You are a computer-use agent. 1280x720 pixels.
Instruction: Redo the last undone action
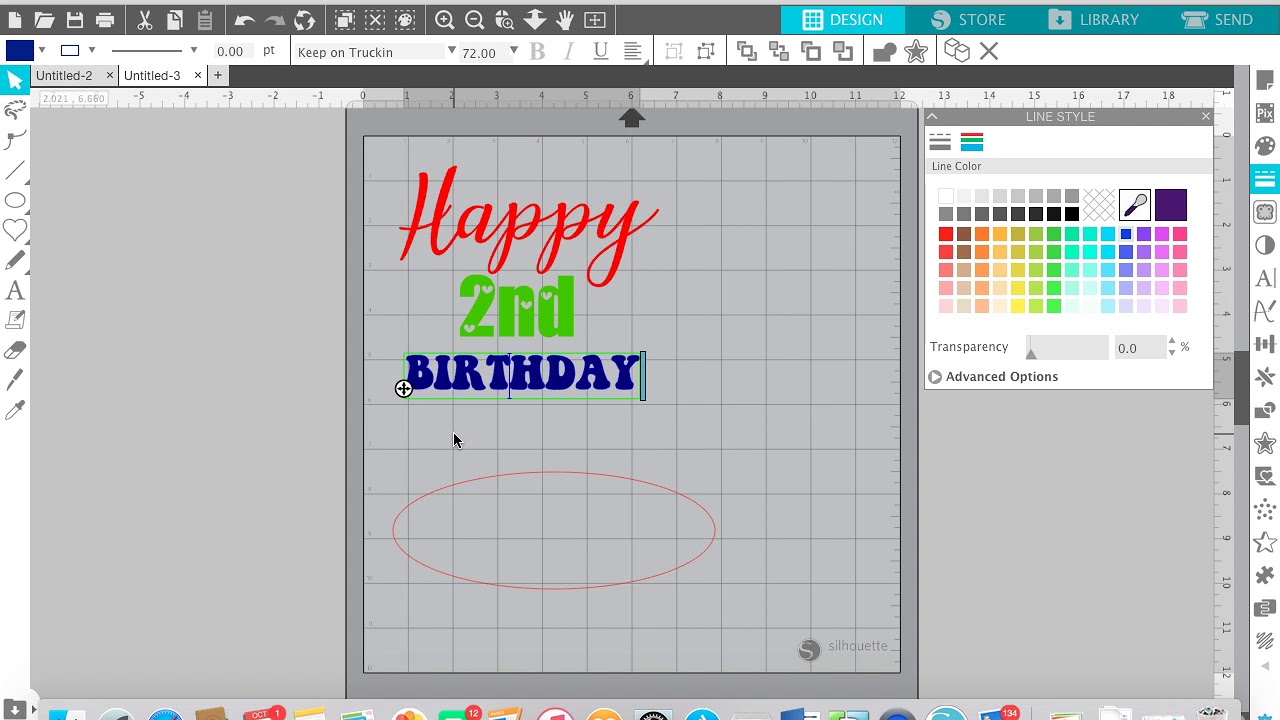click(x=274, y=19)
